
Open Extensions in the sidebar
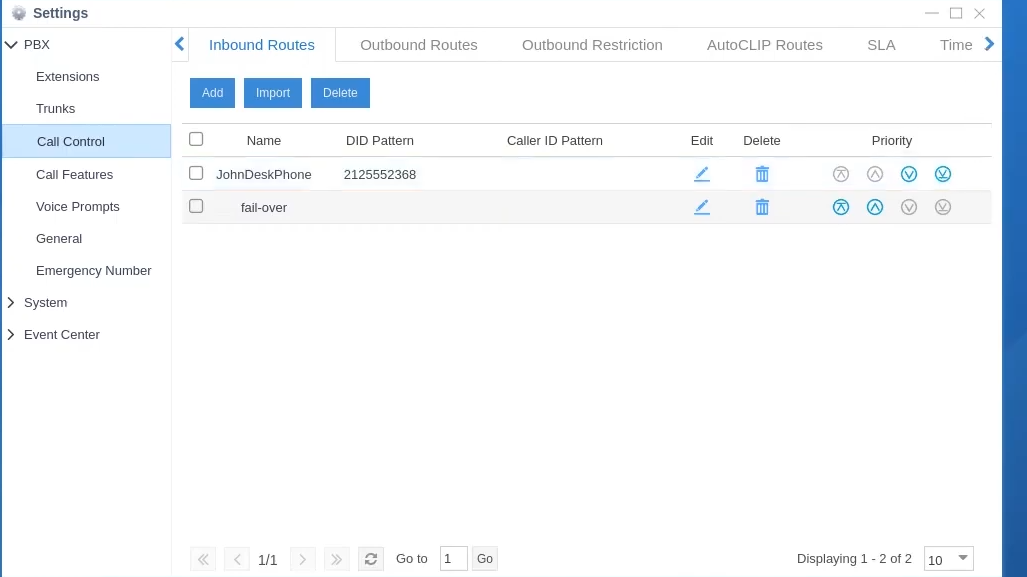[67, 77]
